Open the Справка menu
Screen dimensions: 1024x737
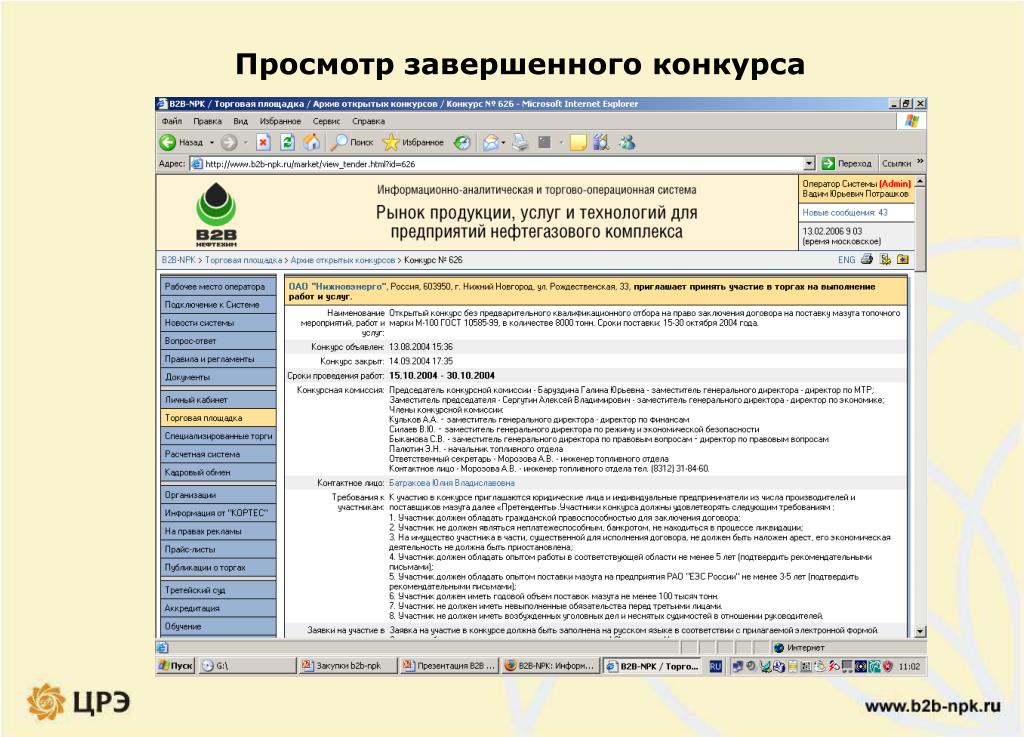[x=368, y=121]
